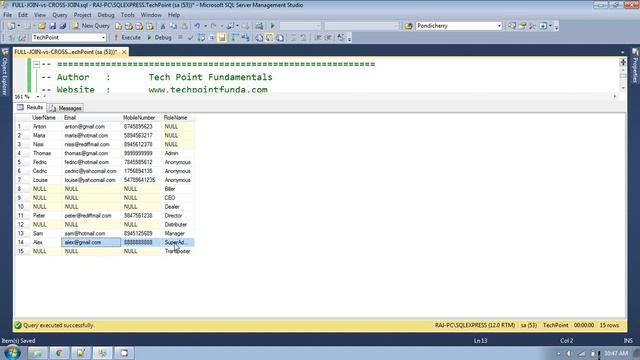Click the Toolbox wrench icon
Image resolution: width=640 pixels, height=360 pixels.
click(532, 26)
